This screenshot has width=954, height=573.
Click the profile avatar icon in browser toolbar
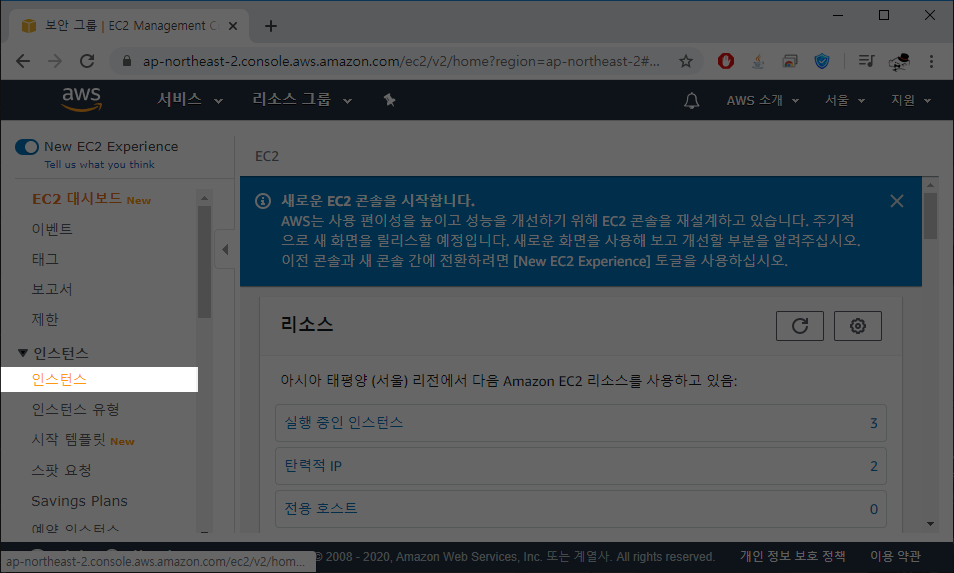(x=899, y=61)
